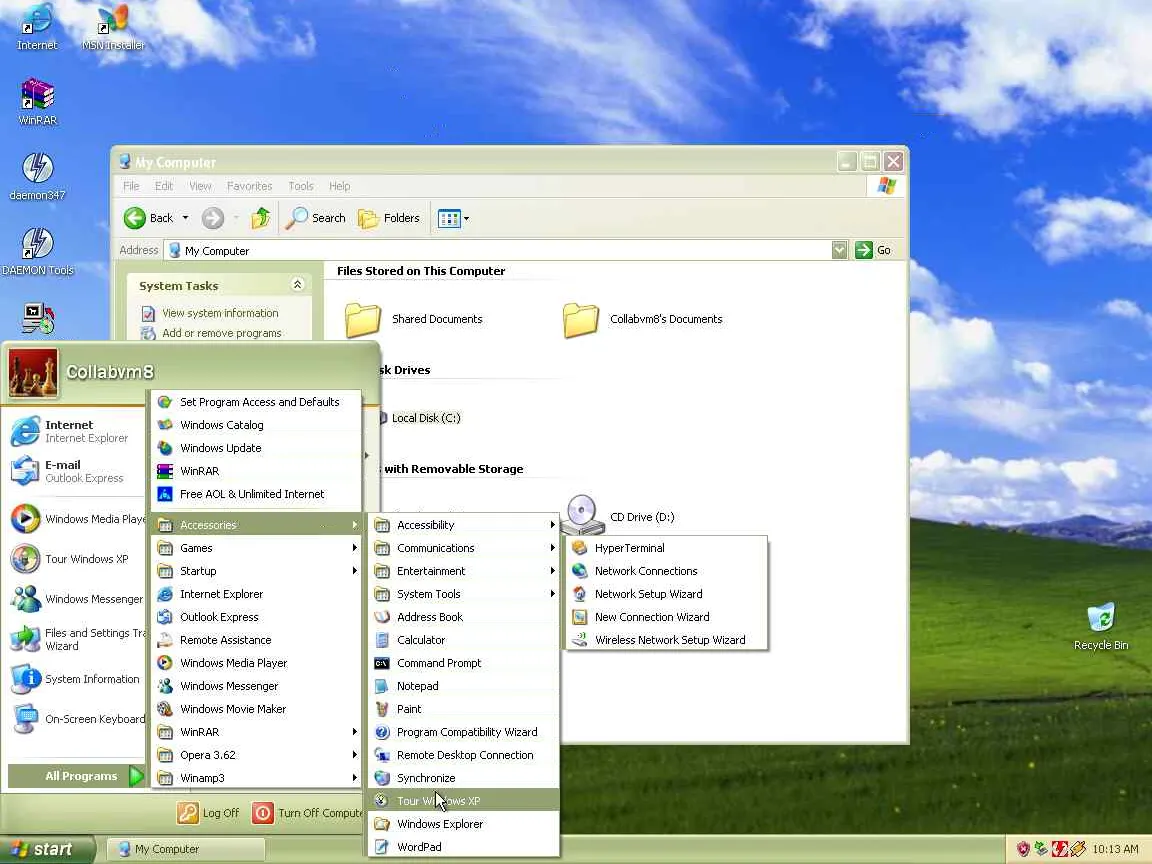Launch Remote Assistance from programs list
Screen dimensions: 1152x864
256,640
